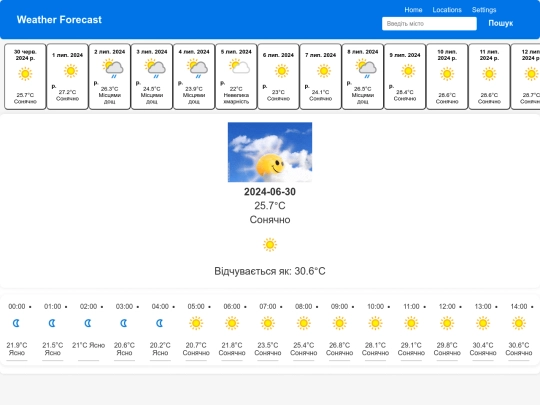This screenshot has width=540, height=405.
Task: Click the 25.4°C Сонячно text under 08:00
Action: tap(303, 349)
